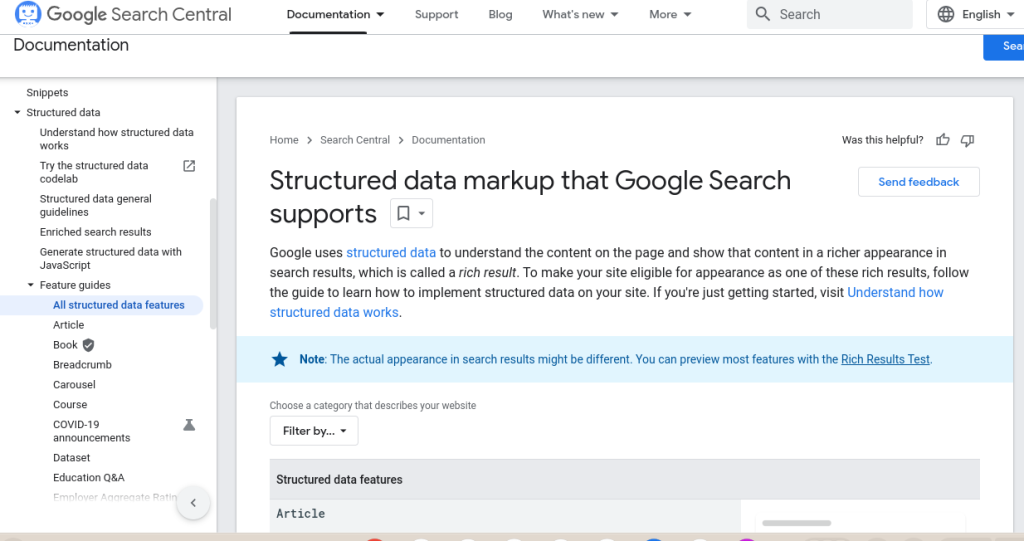Open the Support menu item

point(436,14)
